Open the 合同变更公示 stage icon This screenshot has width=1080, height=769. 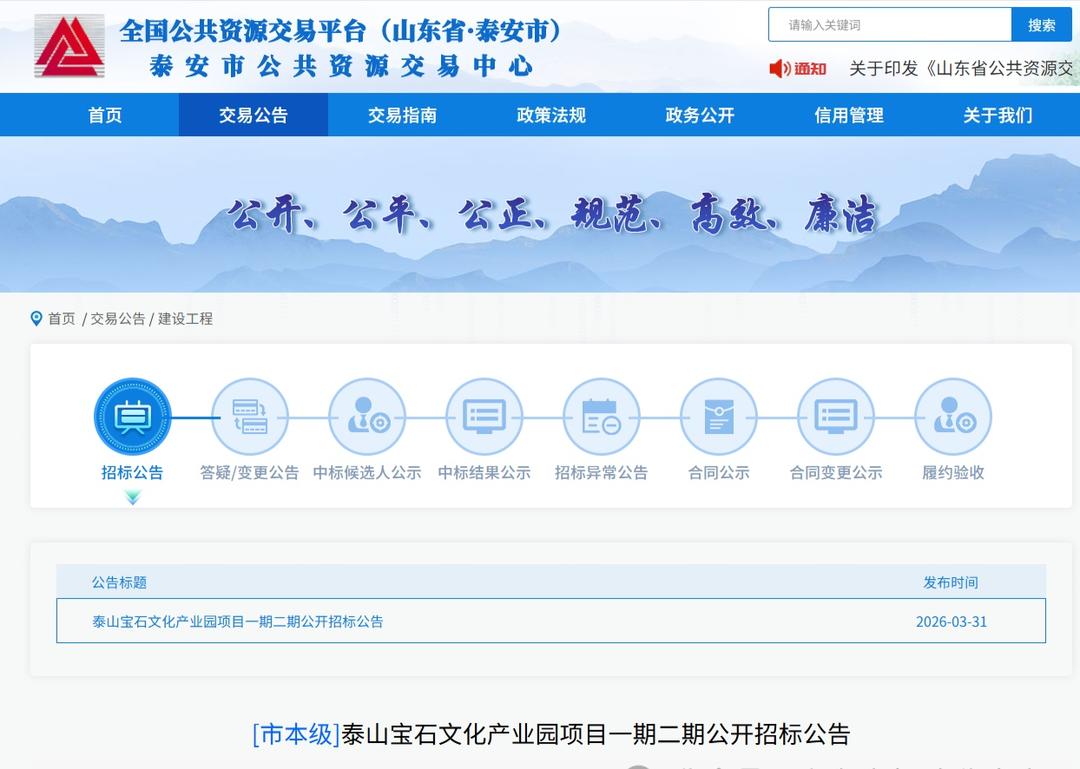coord(835,416)
